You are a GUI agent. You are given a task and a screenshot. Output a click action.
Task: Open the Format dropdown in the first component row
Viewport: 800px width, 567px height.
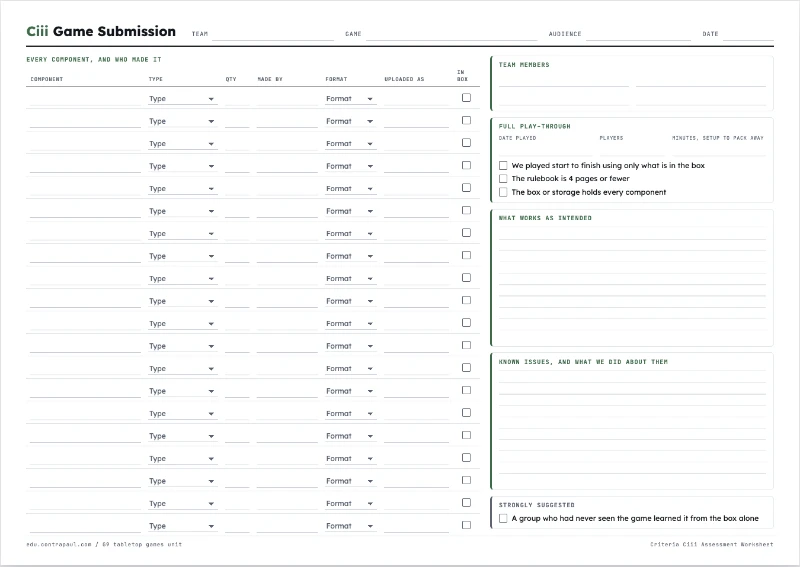(x=351, y=99)
